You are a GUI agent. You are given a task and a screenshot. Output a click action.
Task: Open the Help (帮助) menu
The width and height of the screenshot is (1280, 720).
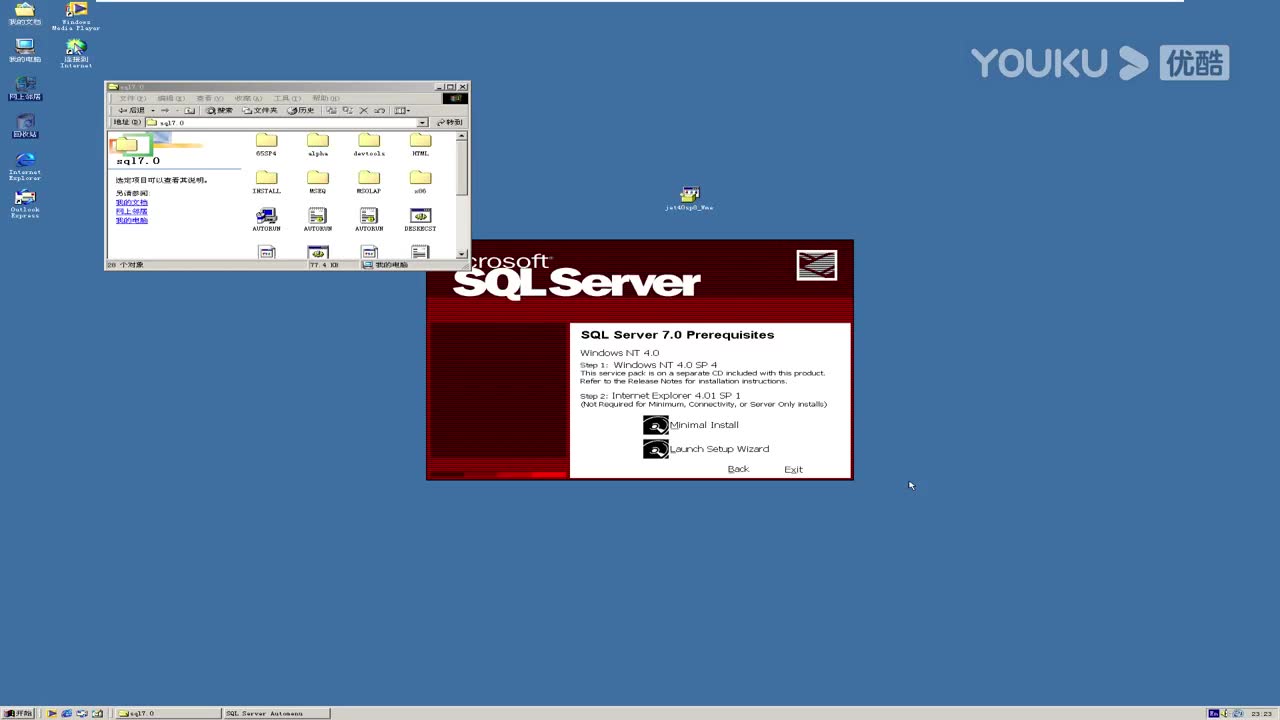point(326,98)
